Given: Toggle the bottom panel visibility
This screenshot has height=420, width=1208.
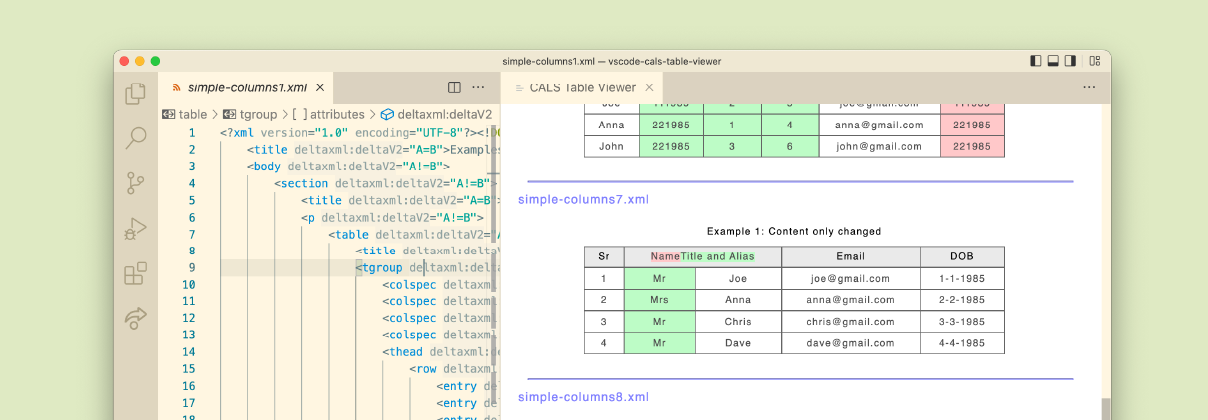Looking at the screenshot, I should click(x=1053, y=61).
